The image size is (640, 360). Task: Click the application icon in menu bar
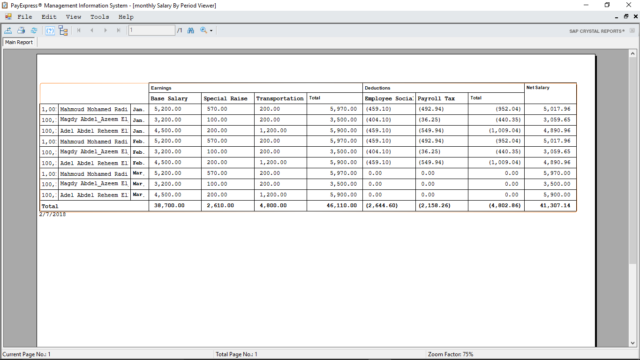click(8, 17)
